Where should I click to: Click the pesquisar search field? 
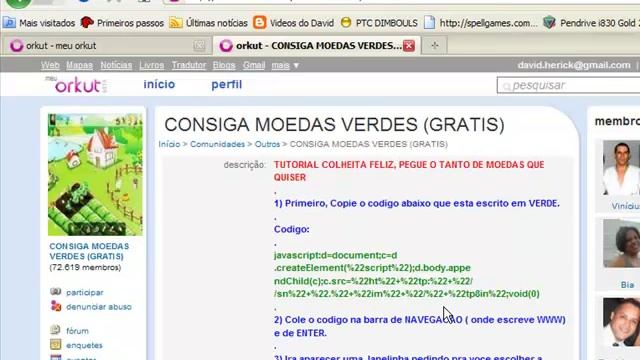568,85
